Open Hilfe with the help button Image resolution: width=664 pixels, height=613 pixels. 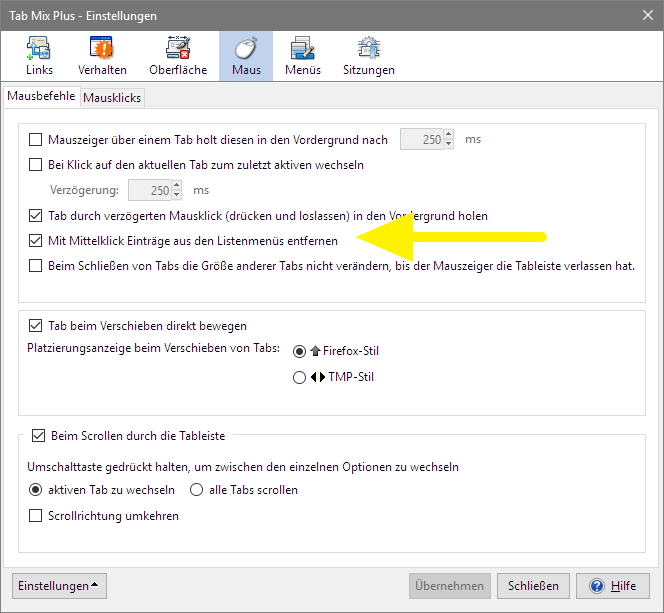(x=613, y=586)
